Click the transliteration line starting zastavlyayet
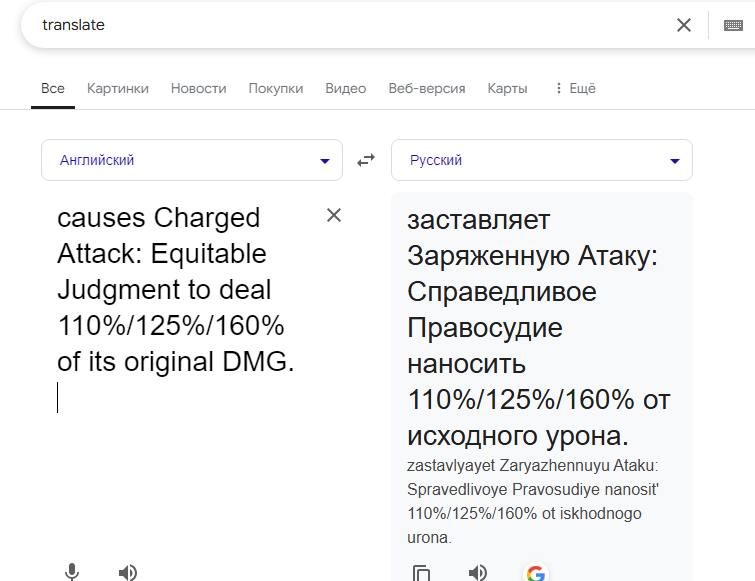The image size is (755, 581). coord(532,466)
